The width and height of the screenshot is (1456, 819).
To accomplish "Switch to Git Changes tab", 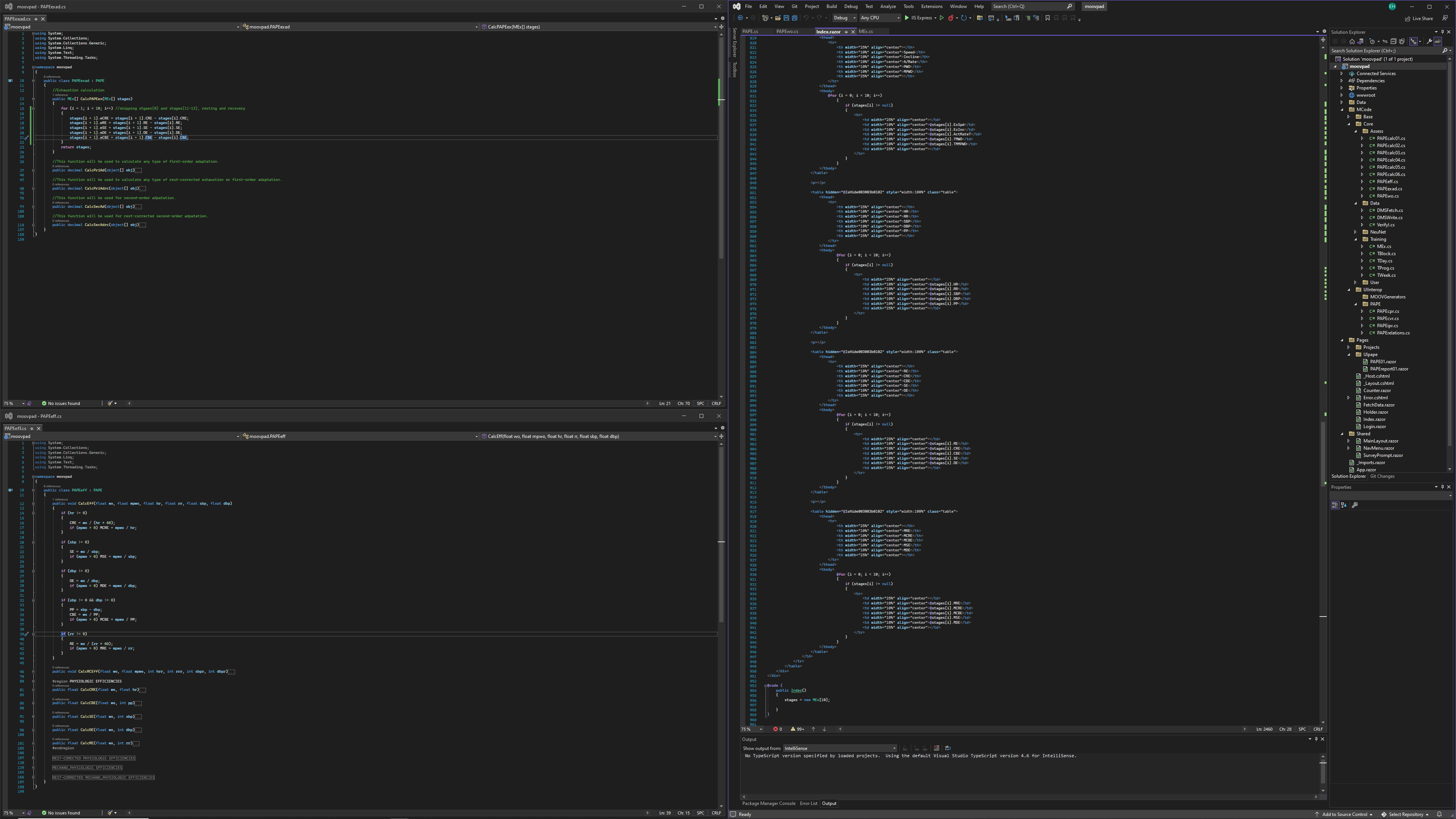I will click(x=1382, y=477).
